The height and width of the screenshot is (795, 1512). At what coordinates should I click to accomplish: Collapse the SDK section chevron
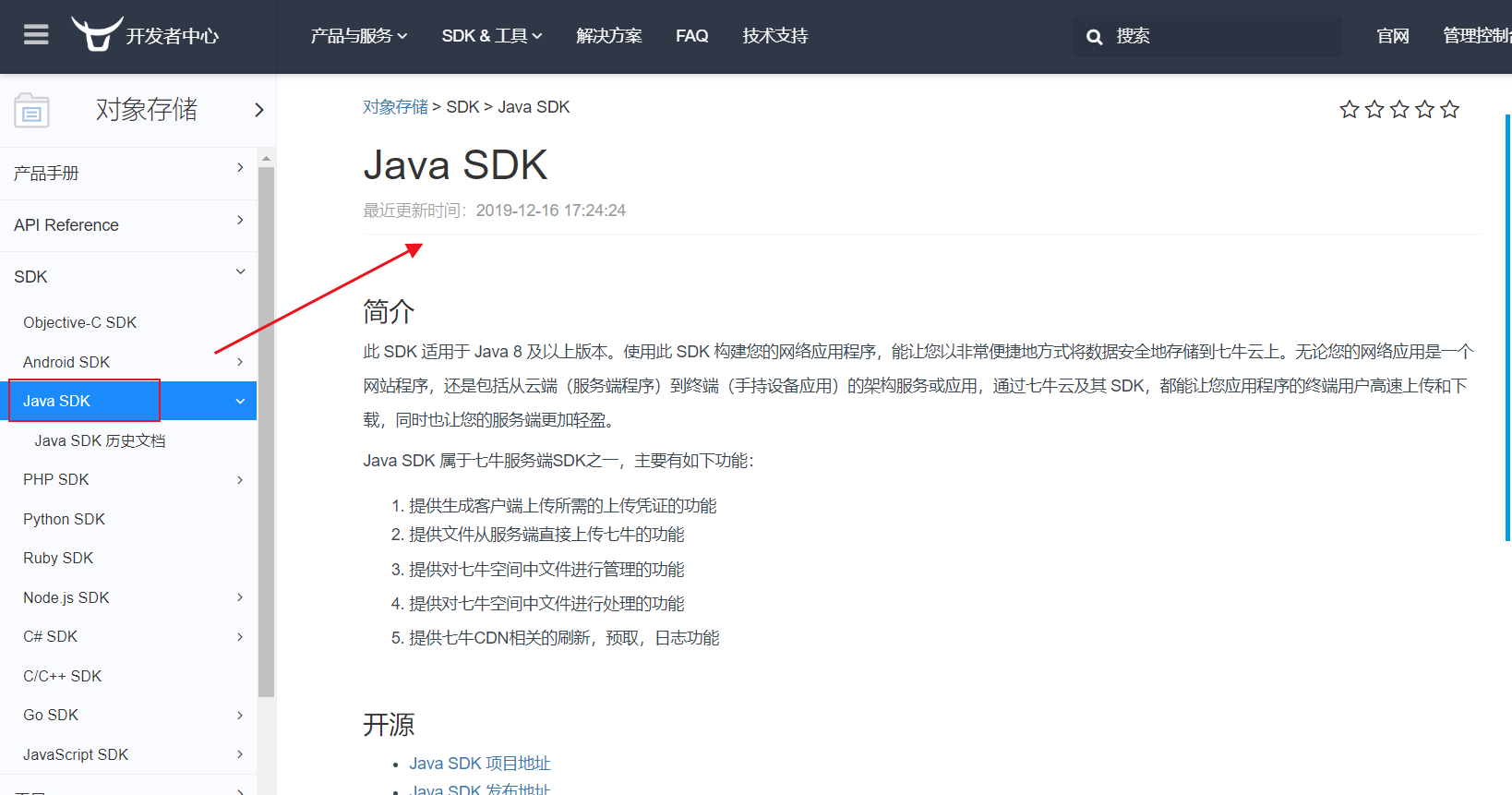[x=241, y=271]
